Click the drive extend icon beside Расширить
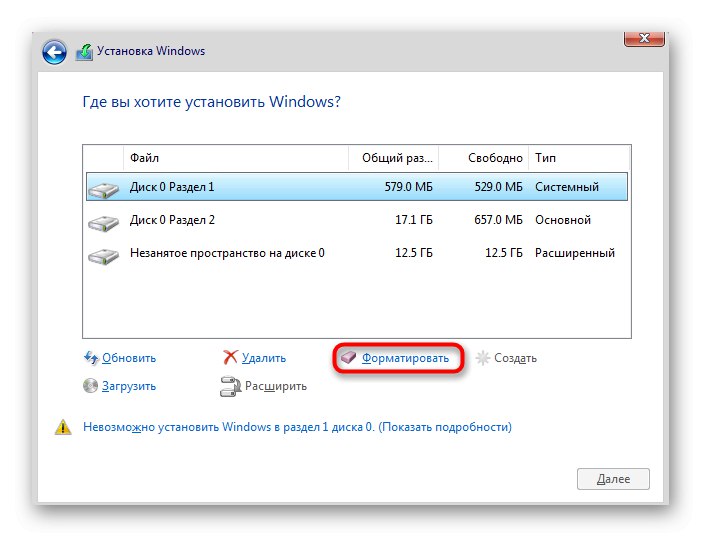The width and height of the screenshot is (701, 537). point(230,386)
